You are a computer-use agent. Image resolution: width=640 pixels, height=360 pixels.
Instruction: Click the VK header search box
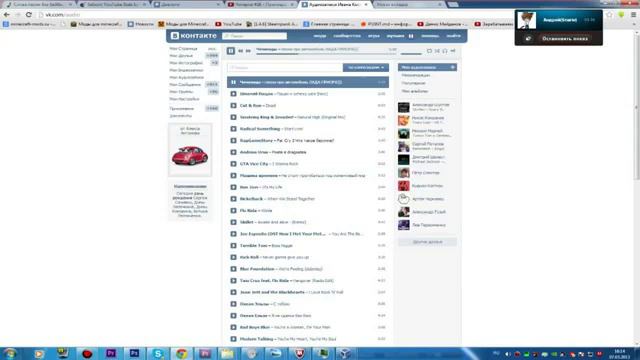click(254, 36)
